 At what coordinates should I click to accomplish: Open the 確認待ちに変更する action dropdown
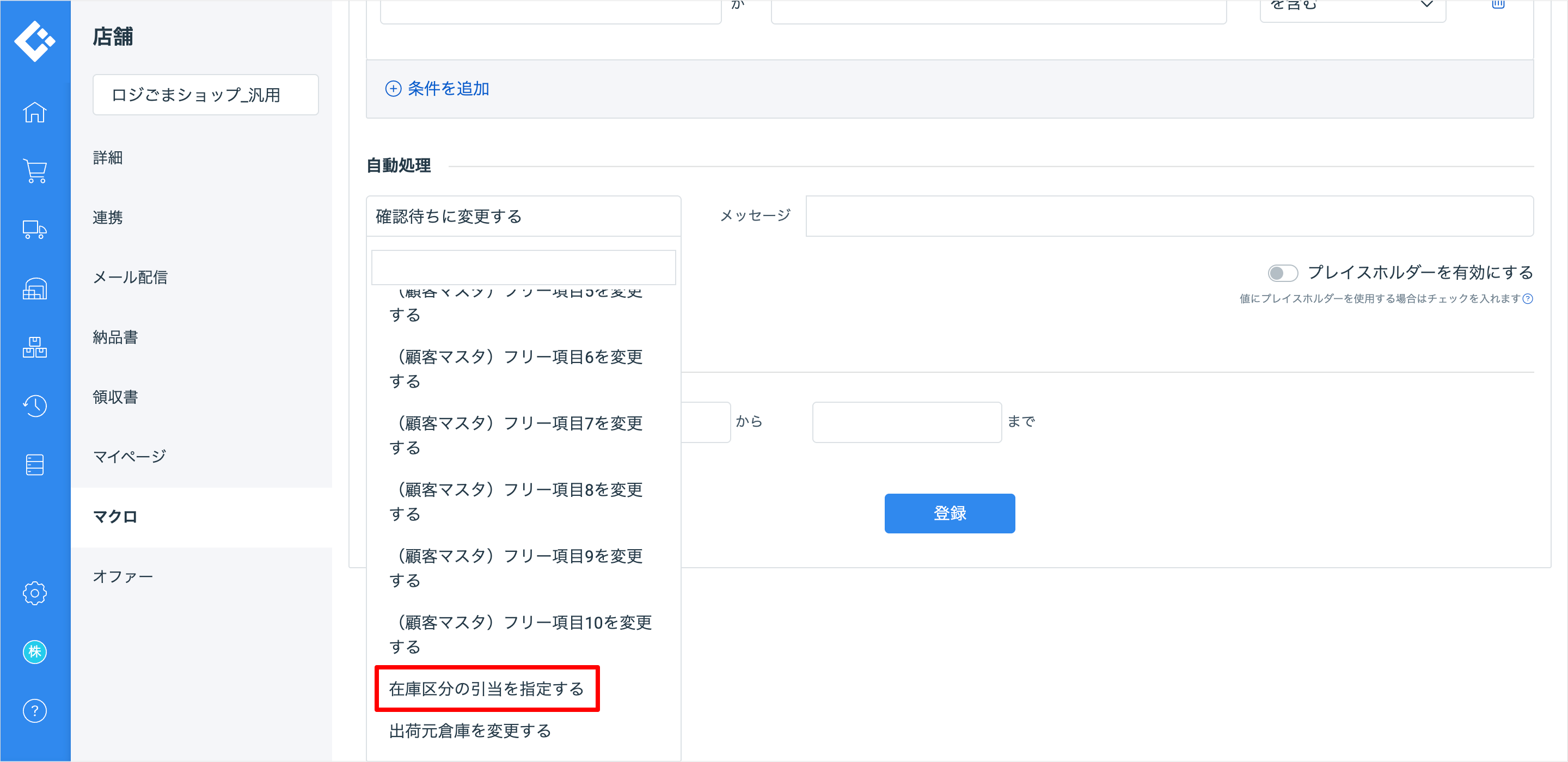(523, 216)
